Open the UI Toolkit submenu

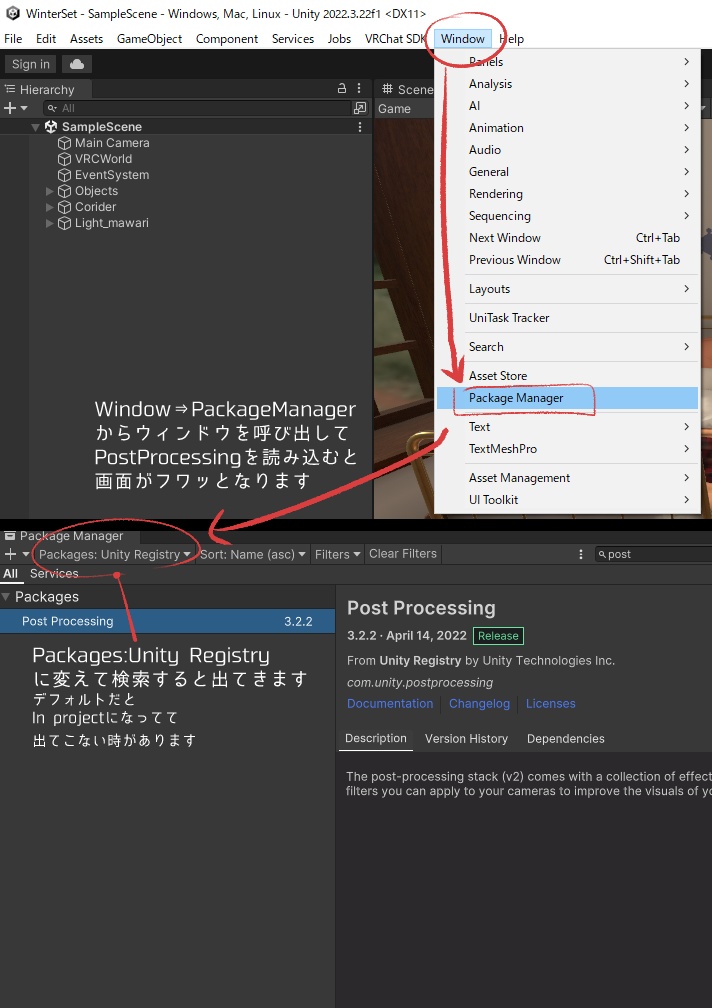pyautogui.click(x=567, y=500)
